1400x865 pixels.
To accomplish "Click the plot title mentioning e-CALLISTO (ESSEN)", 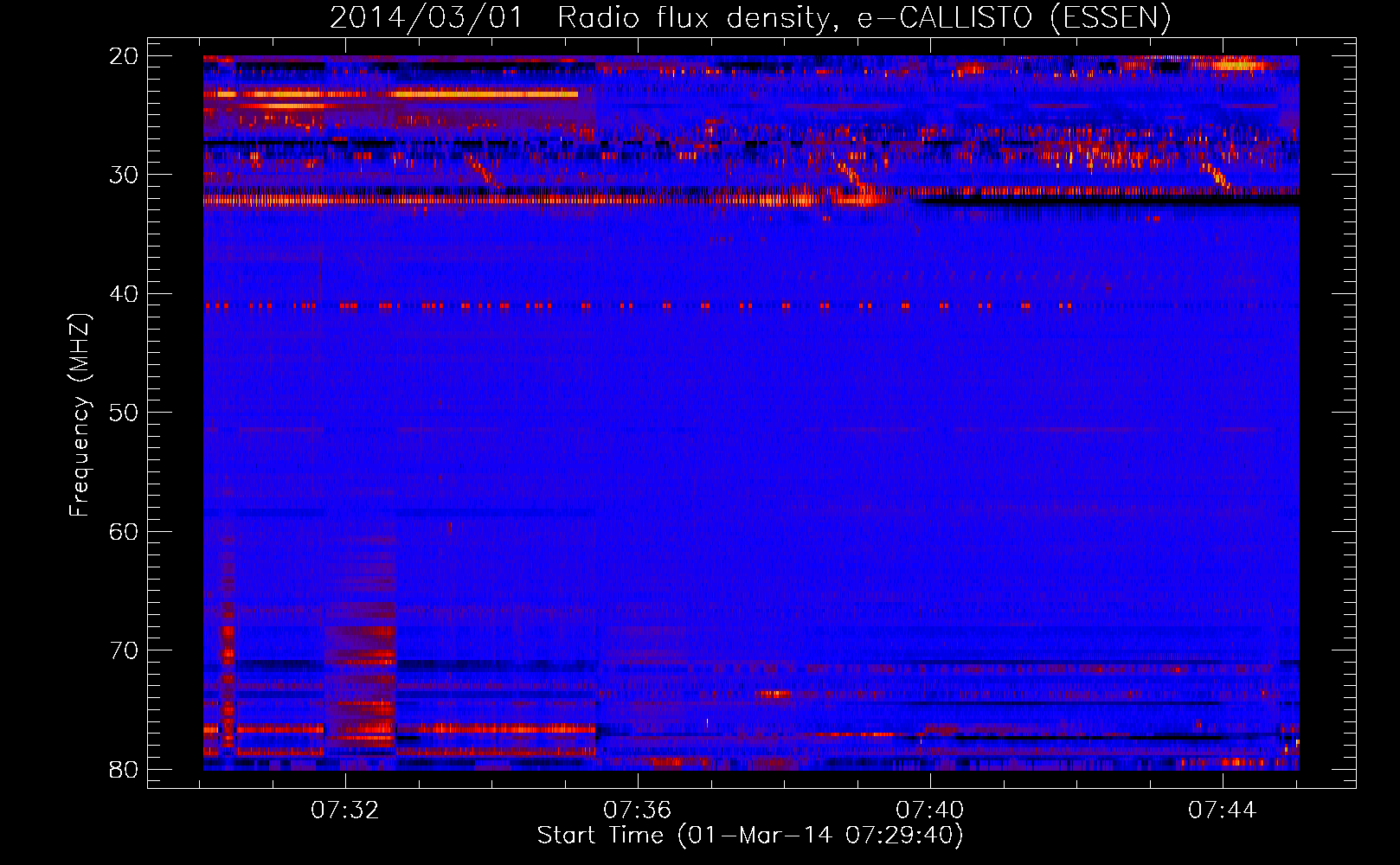I will click(x=750, y=17).
